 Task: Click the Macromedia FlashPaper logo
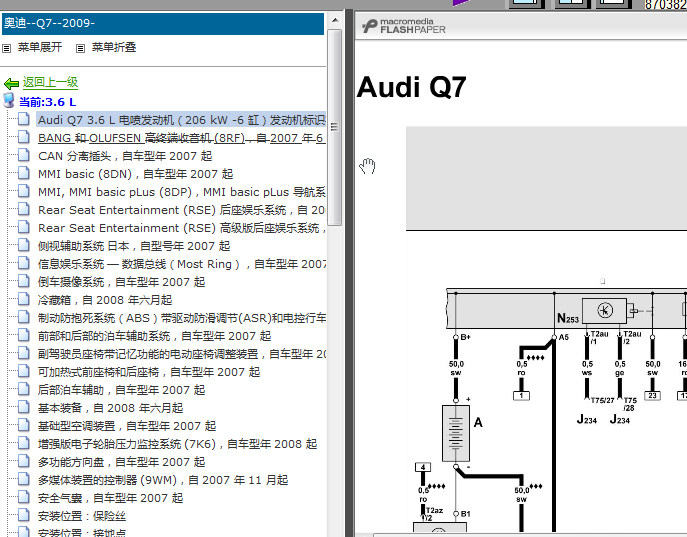coord(404,26)
